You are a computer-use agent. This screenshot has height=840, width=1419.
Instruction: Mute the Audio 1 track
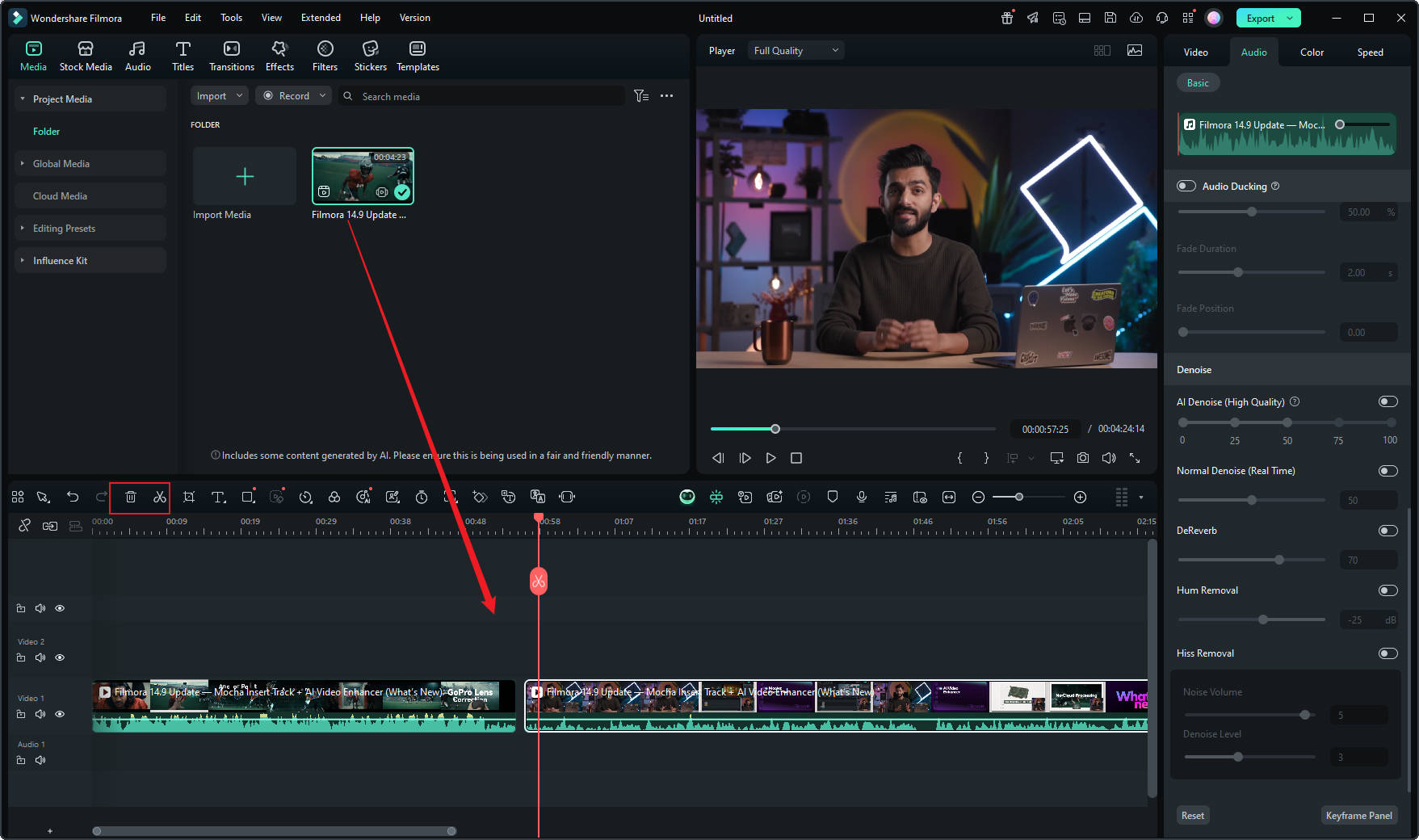pyautogui.click(x=40, y=760)
